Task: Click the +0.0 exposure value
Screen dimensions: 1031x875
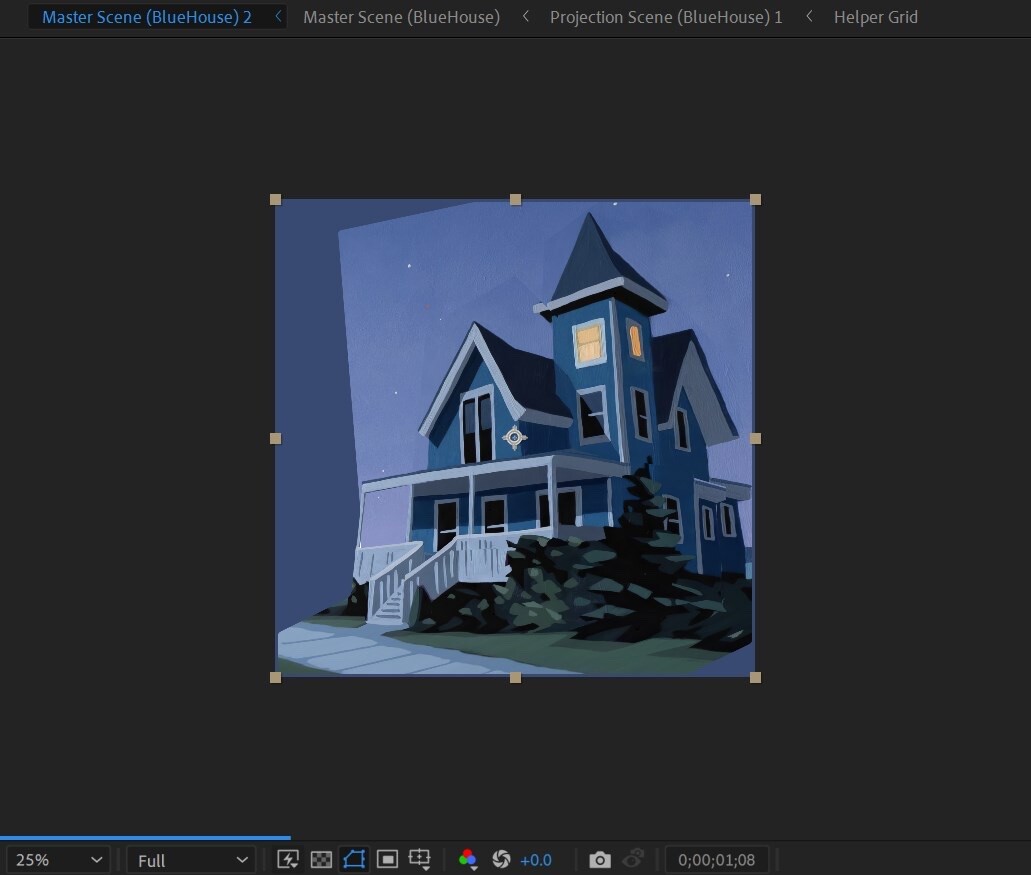Action: (535, 860)
